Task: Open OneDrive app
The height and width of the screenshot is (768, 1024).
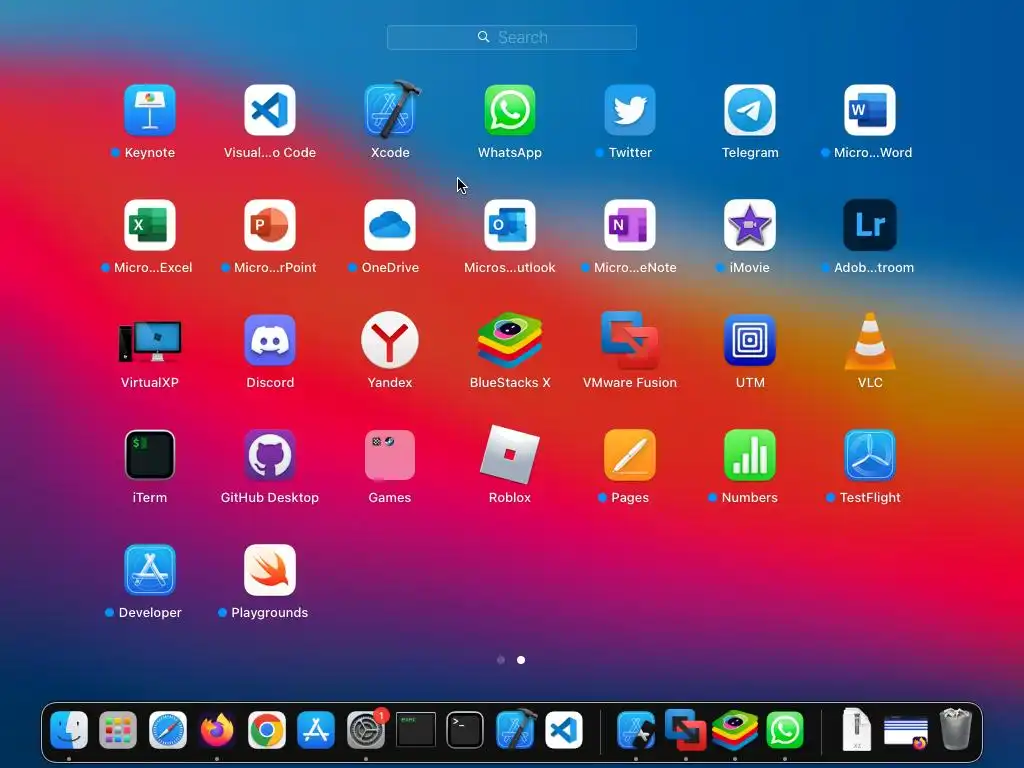Action: (390, 225)
